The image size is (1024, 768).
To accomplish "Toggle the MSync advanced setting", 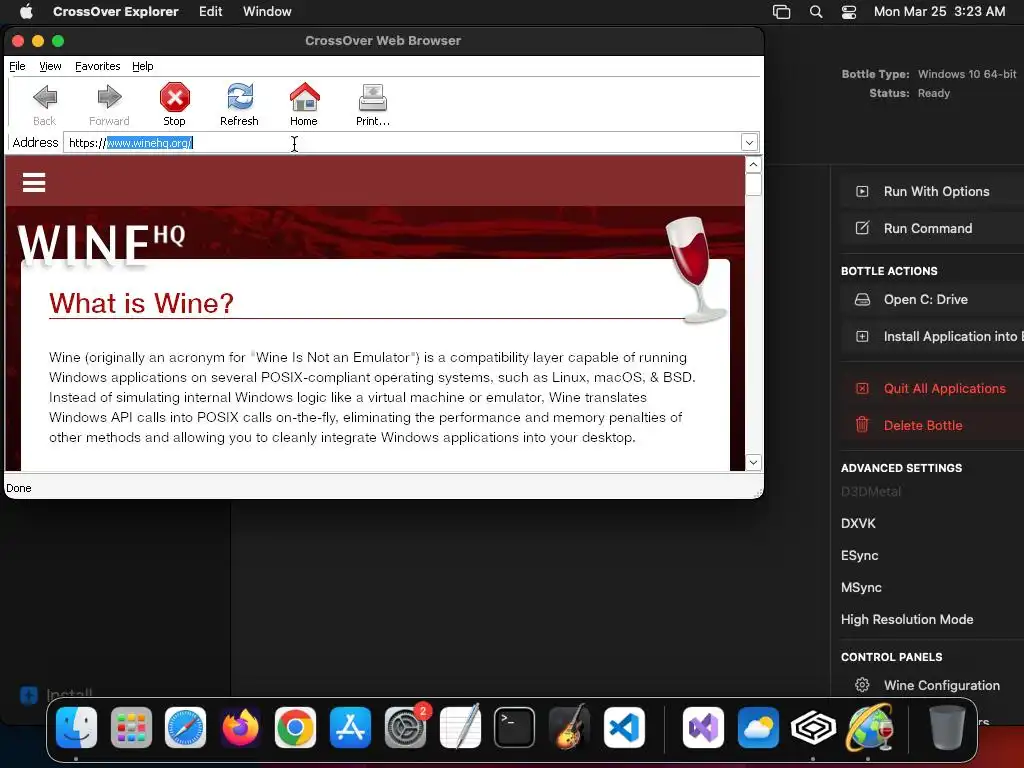I will pyautogui.click(x=861, y=588).
